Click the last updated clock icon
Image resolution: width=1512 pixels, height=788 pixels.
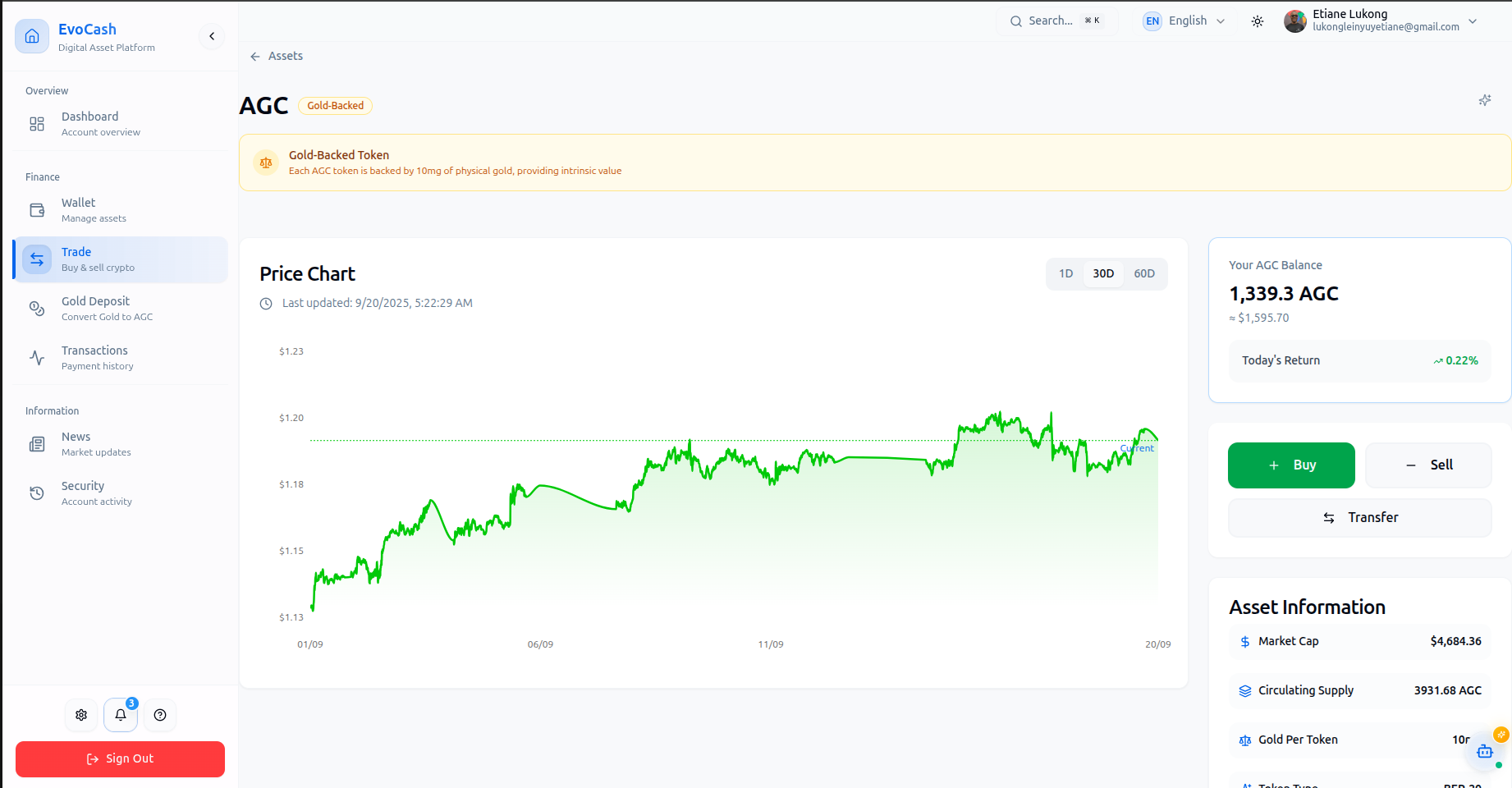[x=266, y=304]
